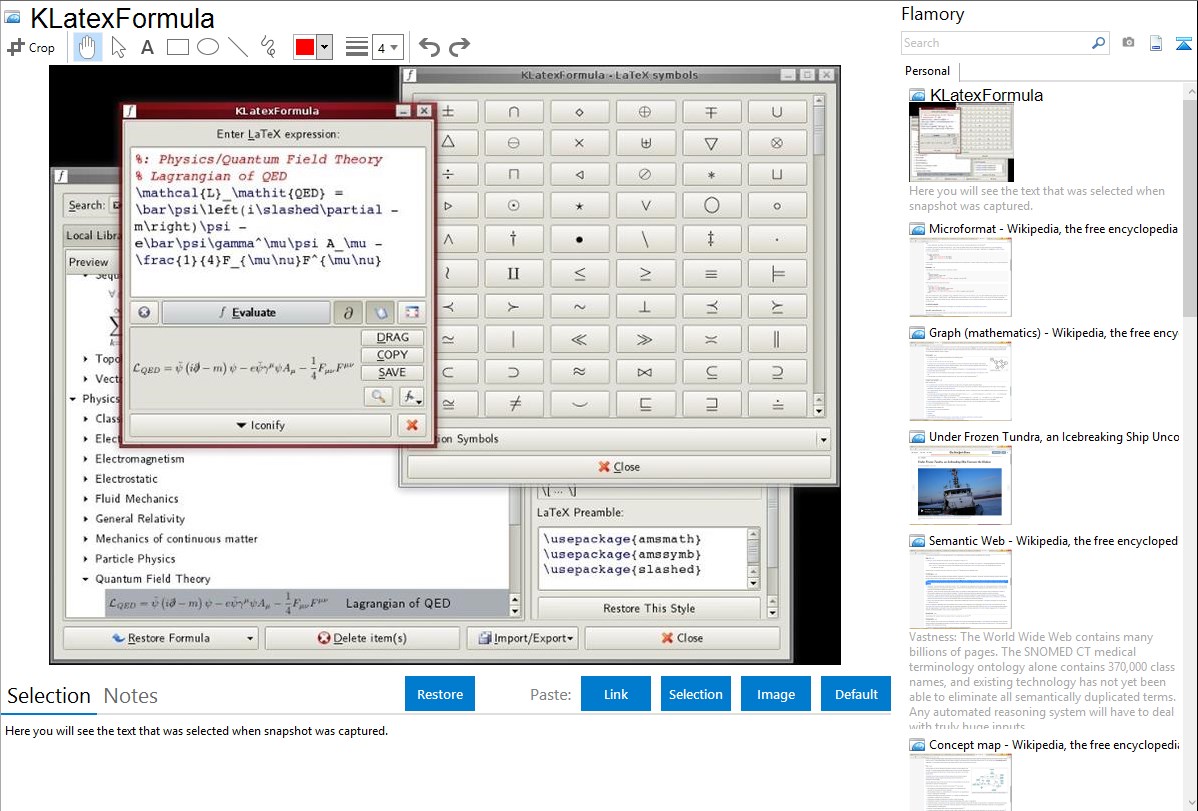Pick the text annotation tool
Image resolution: width=1198 pixels, height=811 pixels.
pyautogui.click(x=147, y=47)
